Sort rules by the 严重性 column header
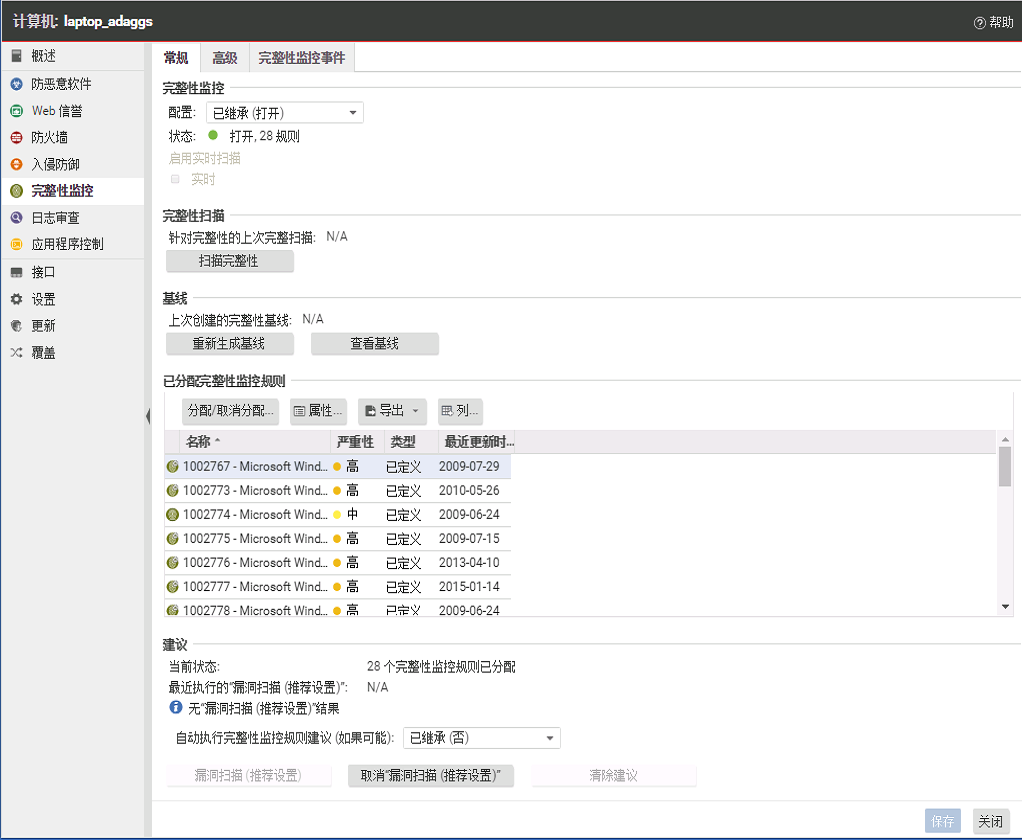The image size is (1022, 840). point(355,442)
